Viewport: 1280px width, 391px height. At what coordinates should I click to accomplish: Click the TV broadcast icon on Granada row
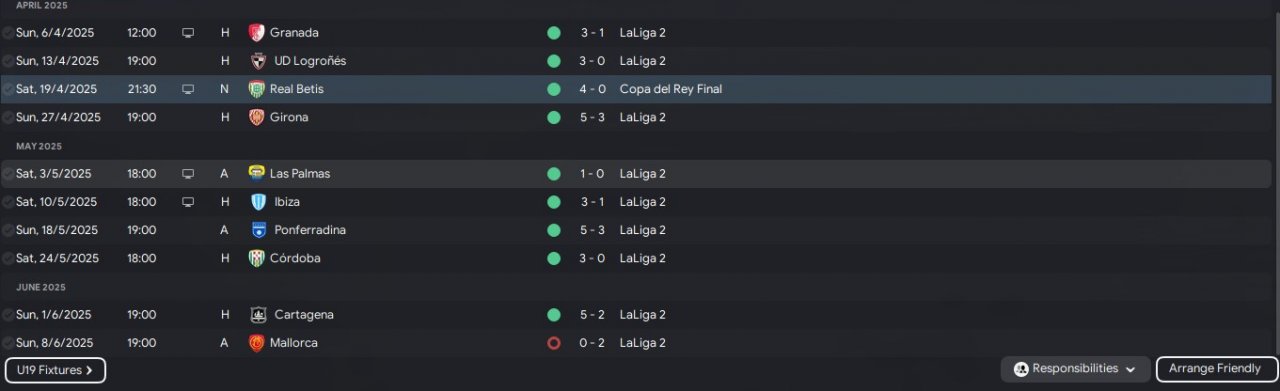click(188, 33)
